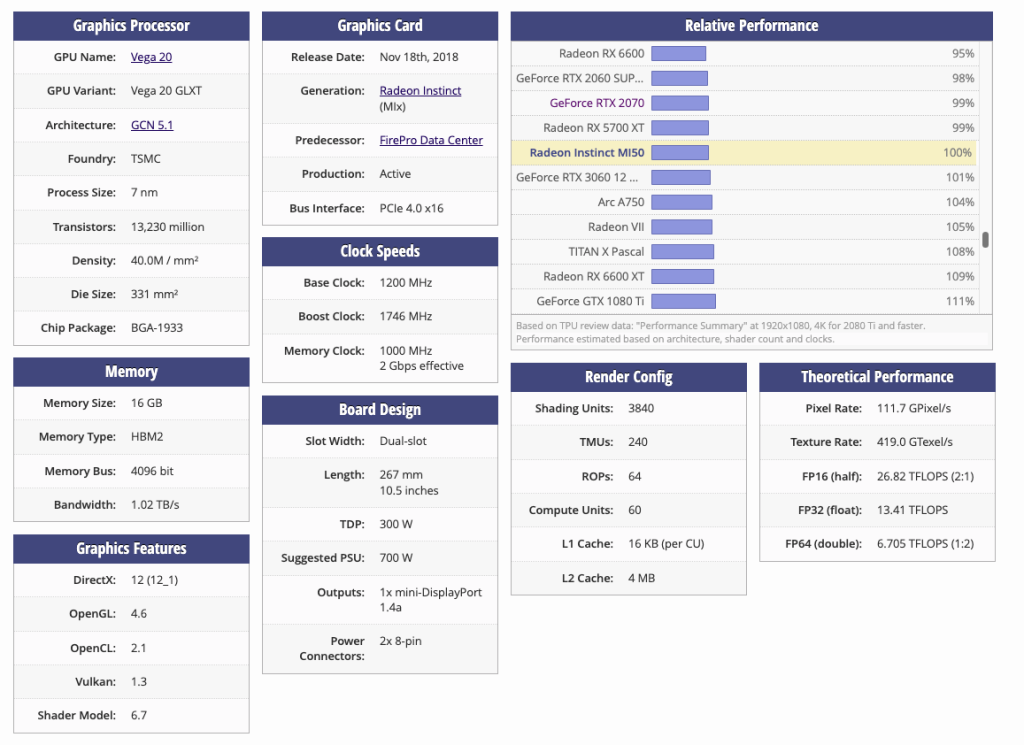Click the Boost Clock value 1746 MHz
Image resolution: width=1024 pixels, height=745 pixels.
pyautogui.click(x=406, y=316)
